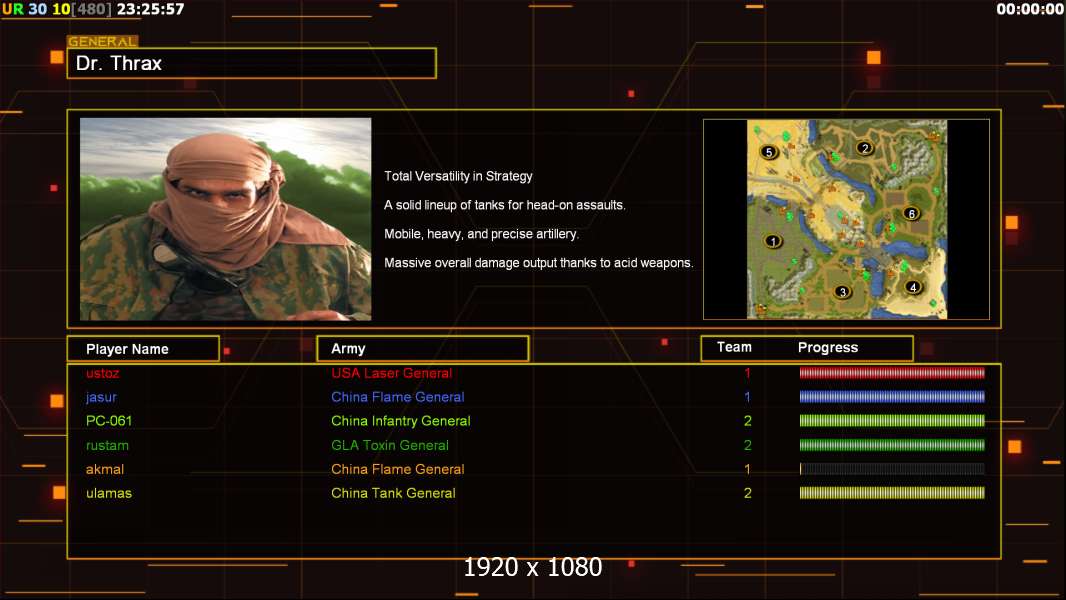The width and height of the screenshot is (1066, 600).
Task: Click the Player Name column header
Action: (x=143, y=349)
